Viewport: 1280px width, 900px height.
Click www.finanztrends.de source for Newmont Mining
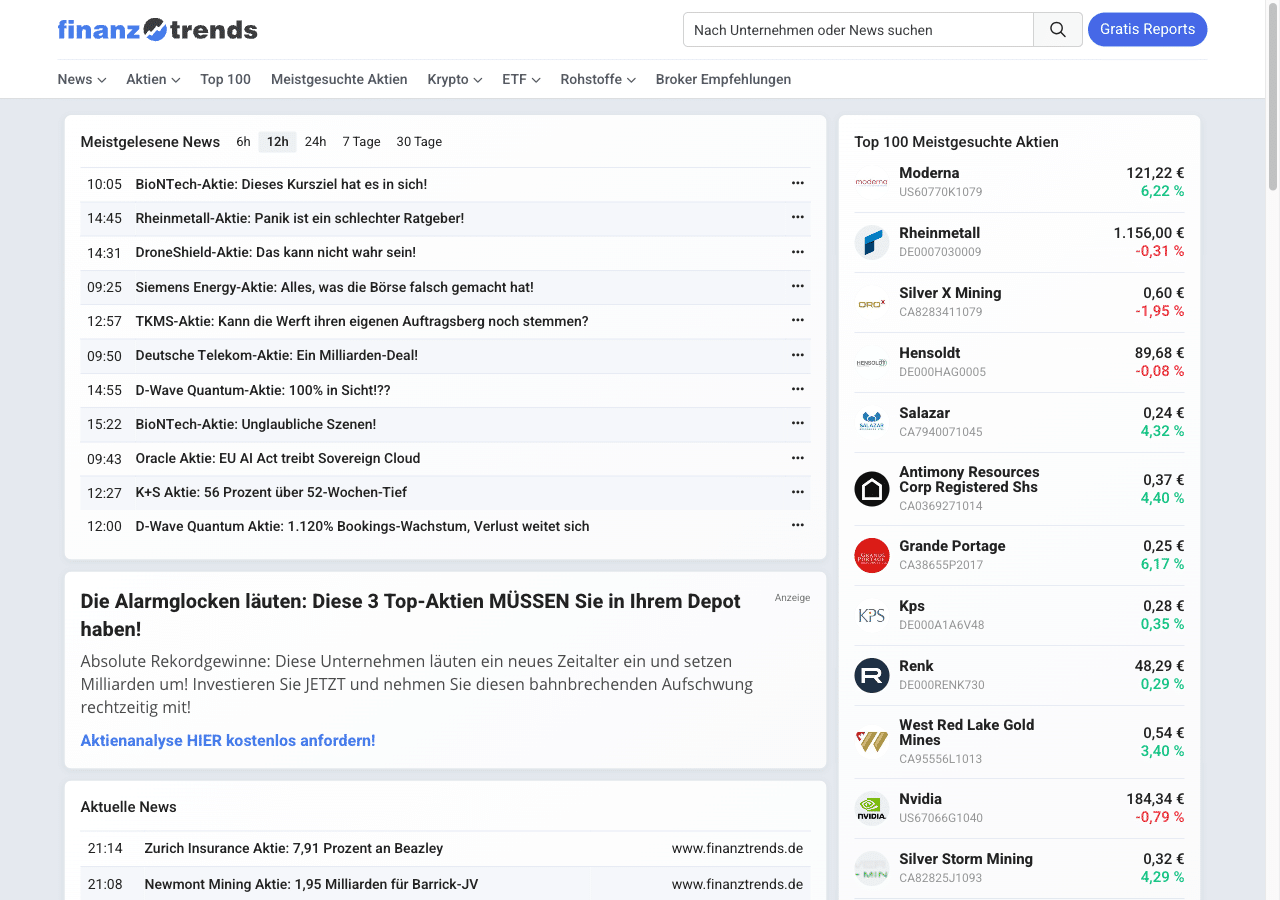click(737, 884)
